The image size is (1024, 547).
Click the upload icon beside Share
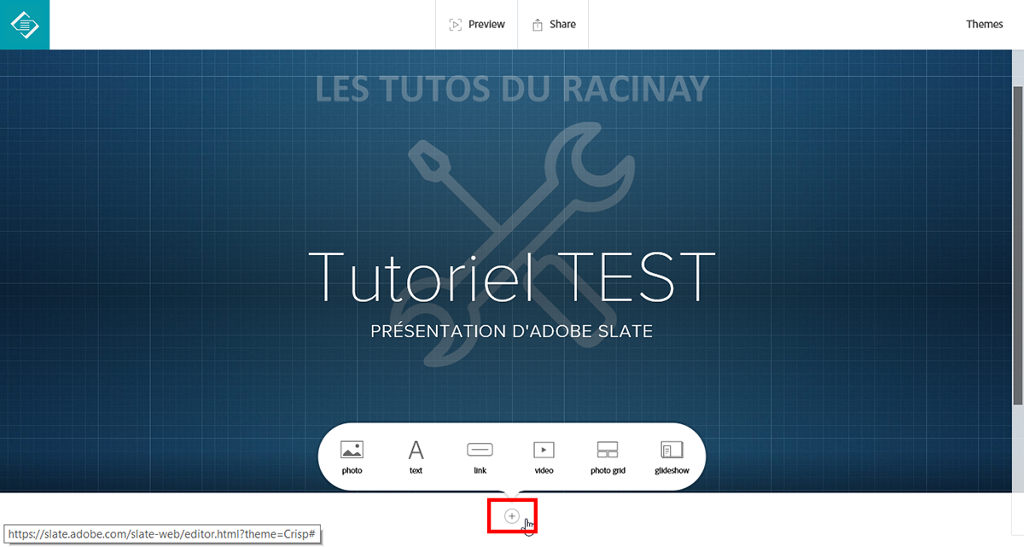(537, 24)
